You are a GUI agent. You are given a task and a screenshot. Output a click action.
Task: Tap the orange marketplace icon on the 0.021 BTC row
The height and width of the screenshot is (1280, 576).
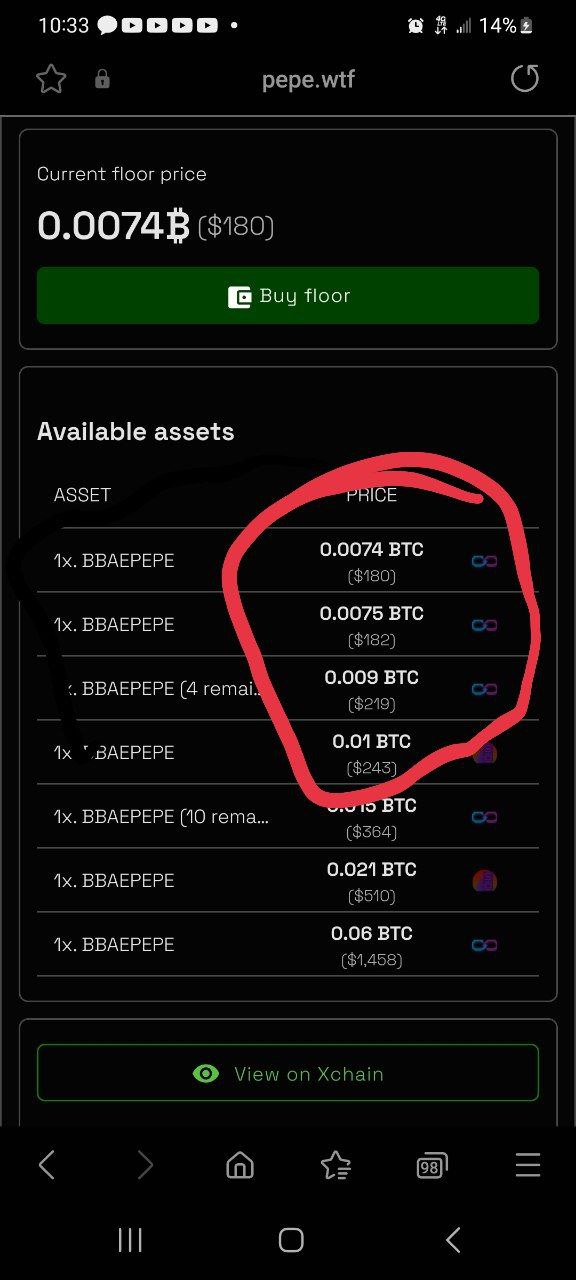484,881
